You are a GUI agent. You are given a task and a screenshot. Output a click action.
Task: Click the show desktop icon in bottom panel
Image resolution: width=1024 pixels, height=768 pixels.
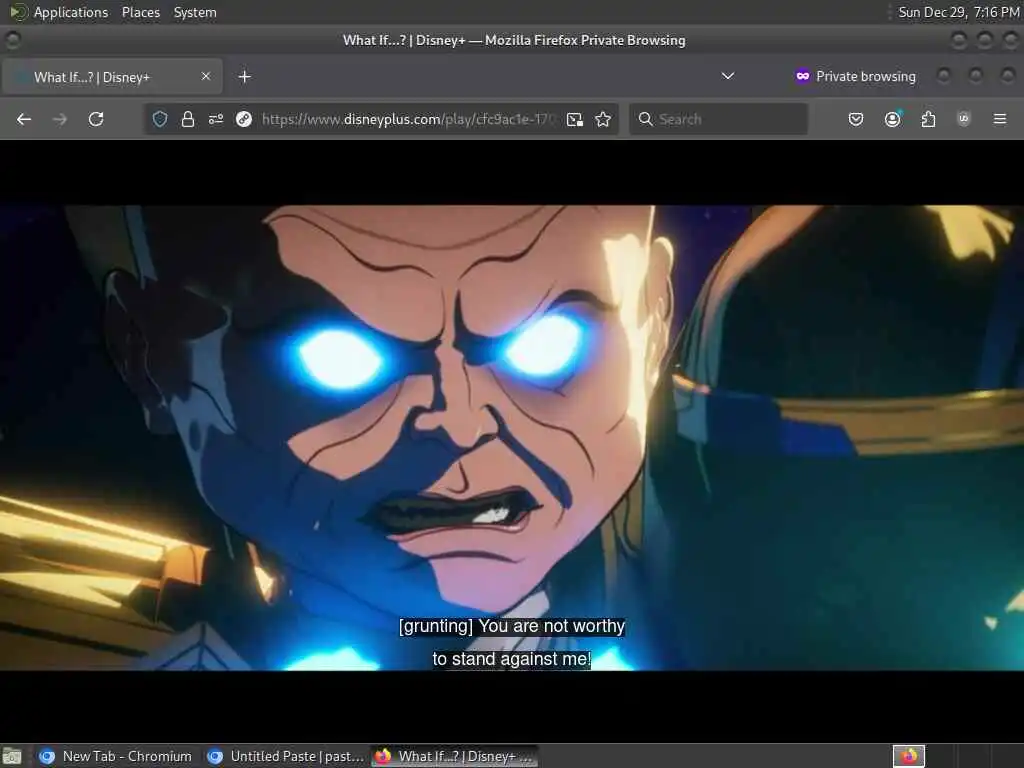(12, 756)
